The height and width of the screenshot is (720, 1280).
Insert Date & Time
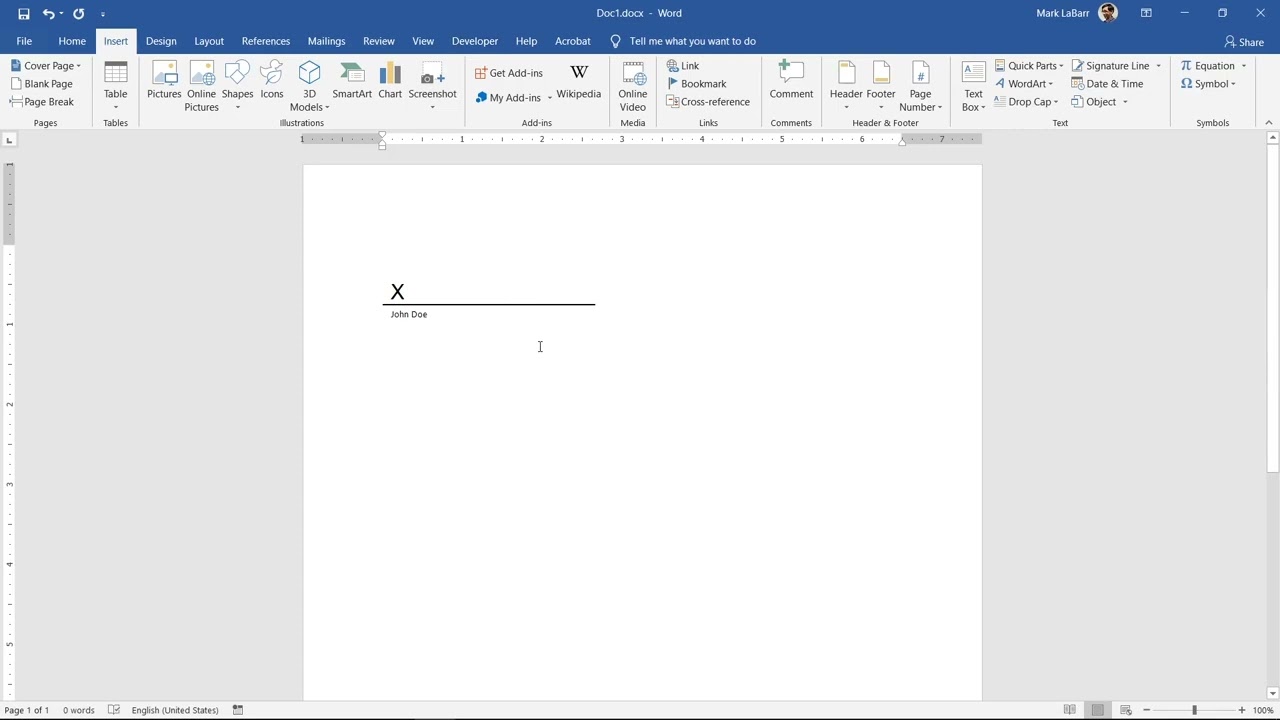(x=1107, y=84)
